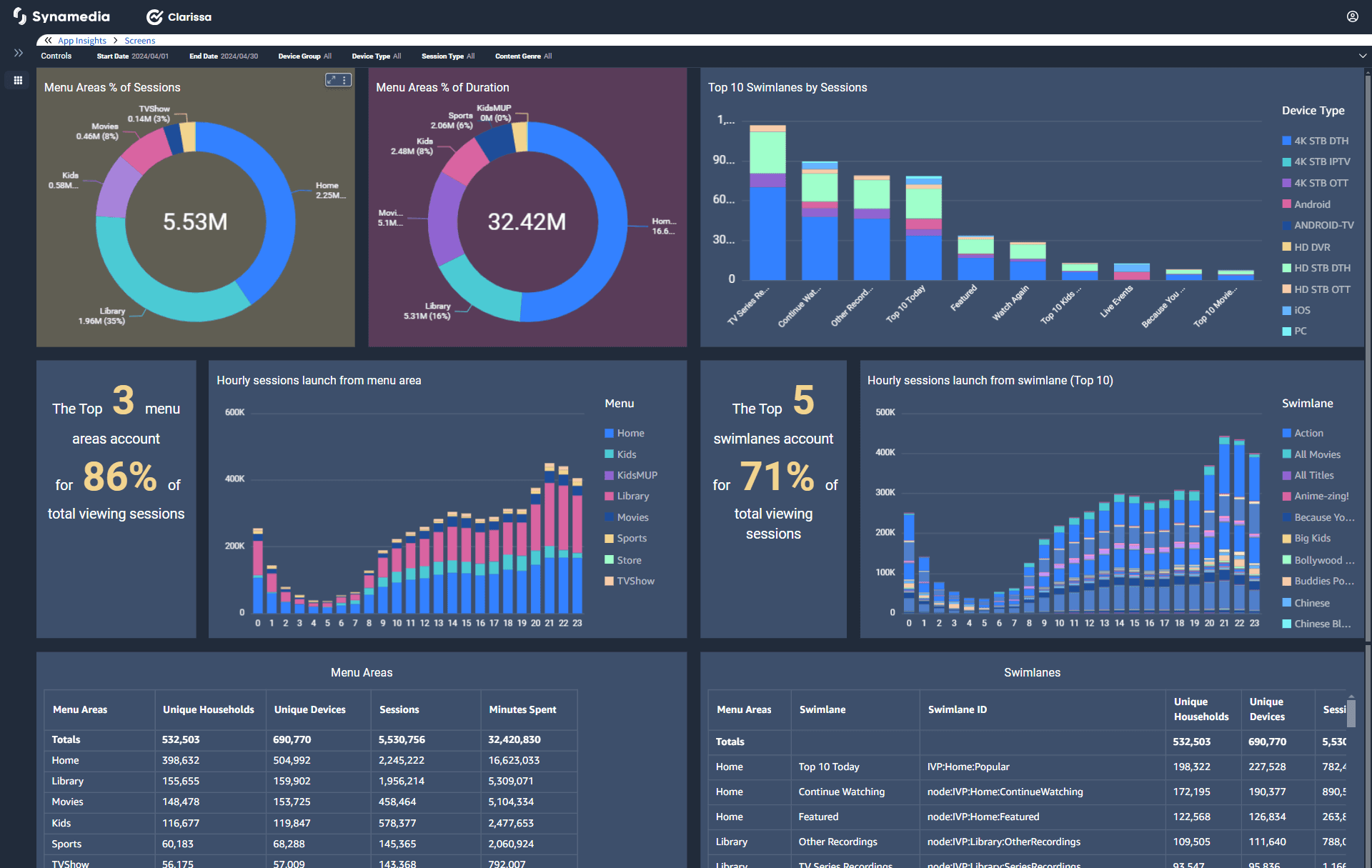Expand the left sidebar with double chevron
This screenshot has width=1372, height=868.
19,53
